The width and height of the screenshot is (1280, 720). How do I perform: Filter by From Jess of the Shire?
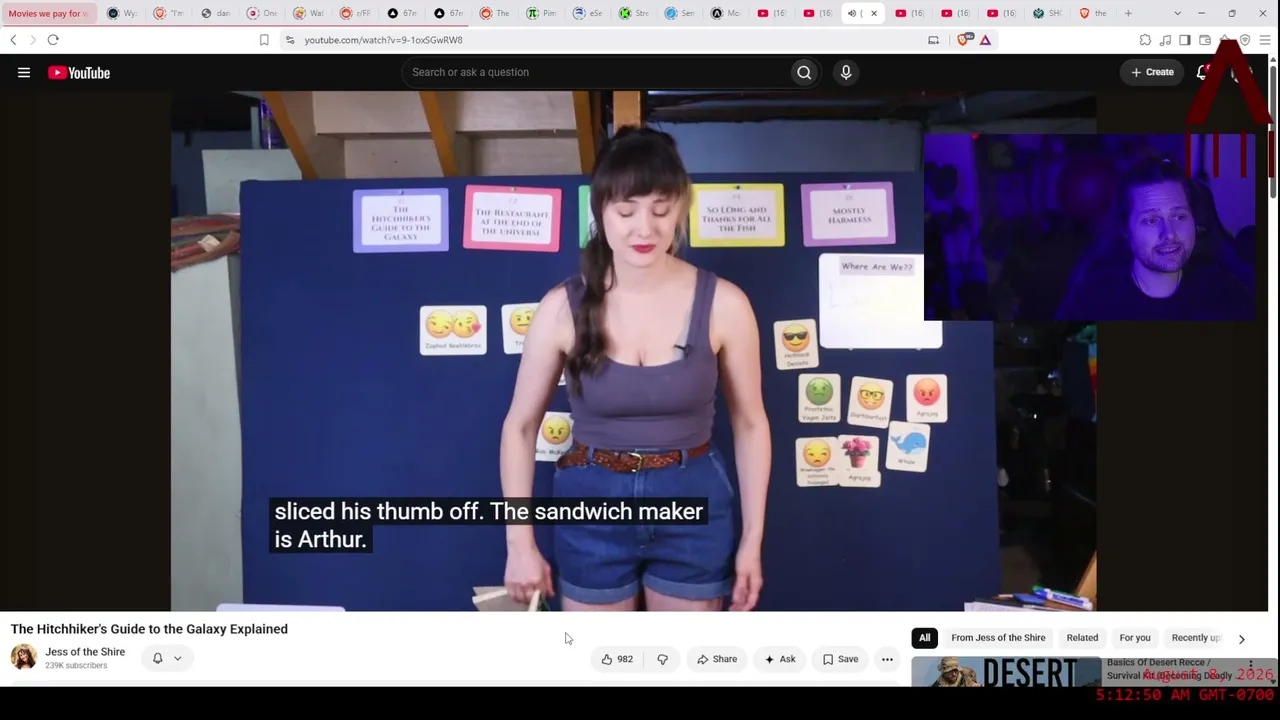click(998, 638)
